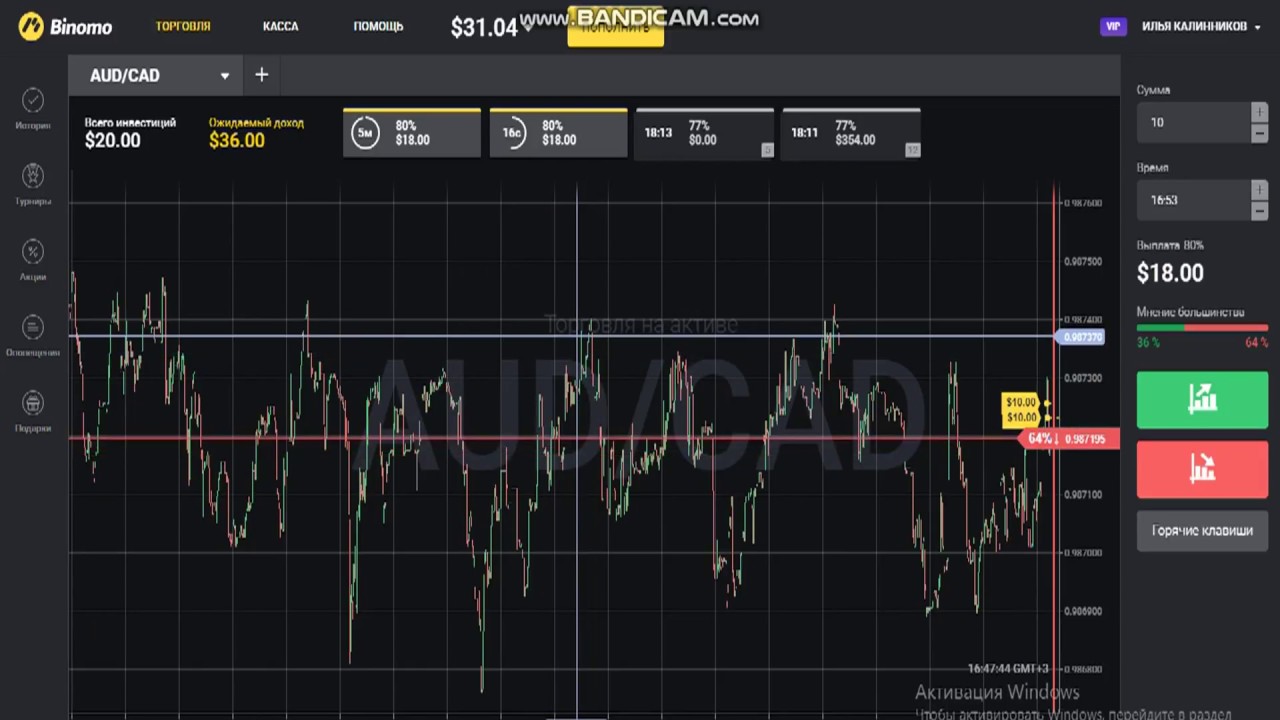Click the 36 % green majority value
The height and width of the screenshot is (720, 1280).
click(x=1148, y=343)
